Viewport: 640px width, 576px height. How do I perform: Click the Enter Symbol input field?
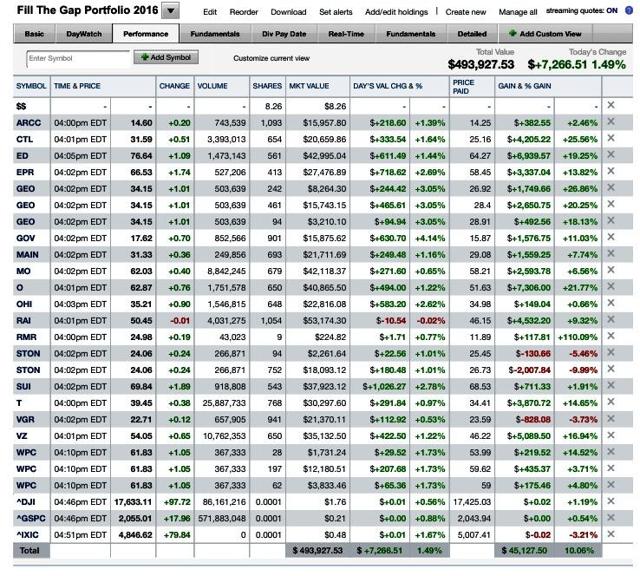point(78,58)
